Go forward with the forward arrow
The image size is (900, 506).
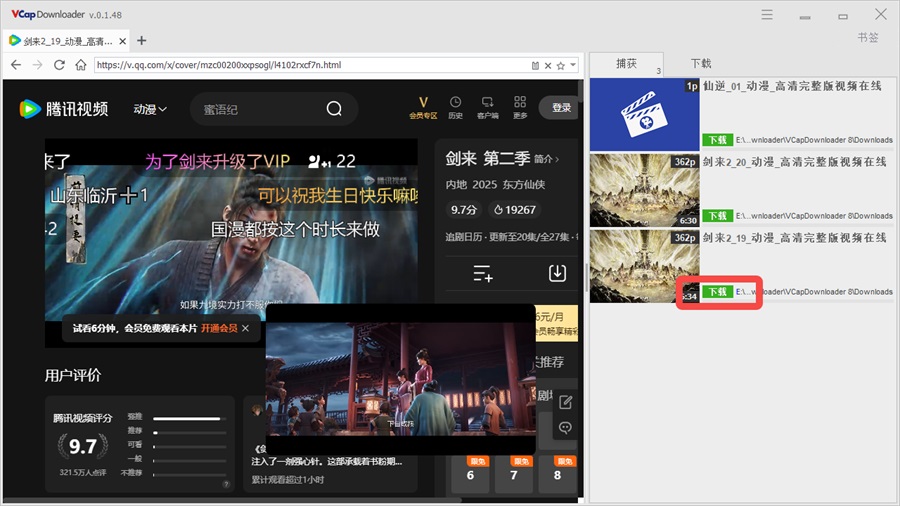pos(37,65)
